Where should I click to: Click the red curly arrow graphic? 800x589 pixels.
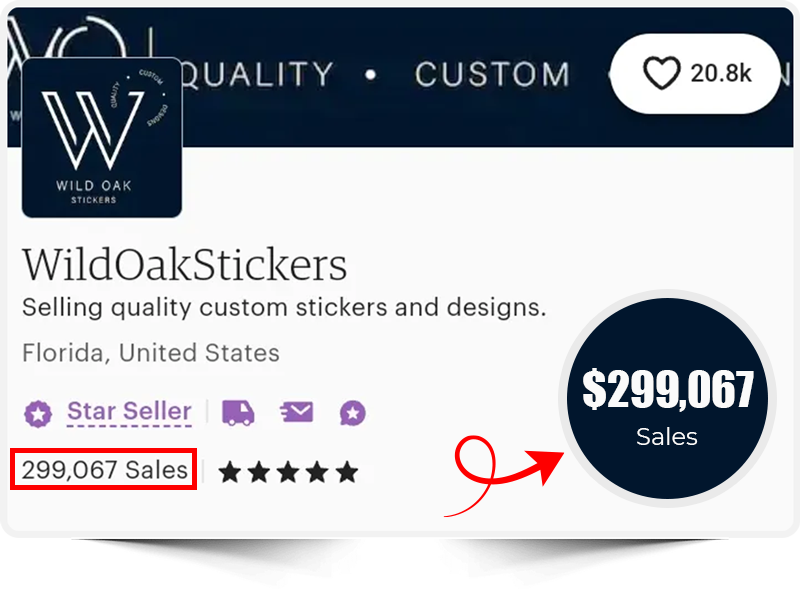[504, 474]
